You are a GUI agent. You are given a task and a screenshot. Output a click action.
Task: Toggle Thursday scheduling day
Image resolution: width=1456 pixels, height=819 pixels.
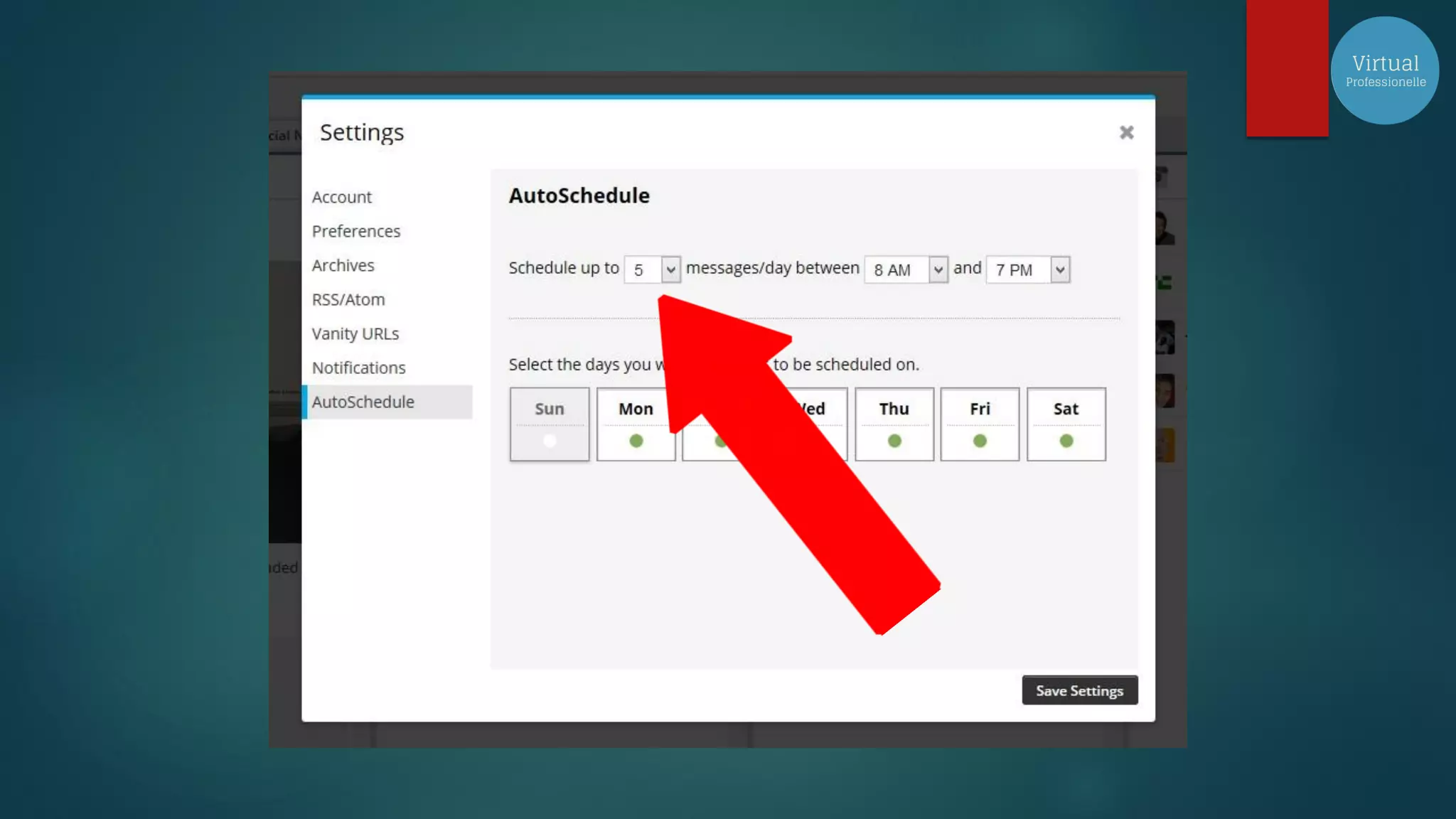click(x=894, y=424)
